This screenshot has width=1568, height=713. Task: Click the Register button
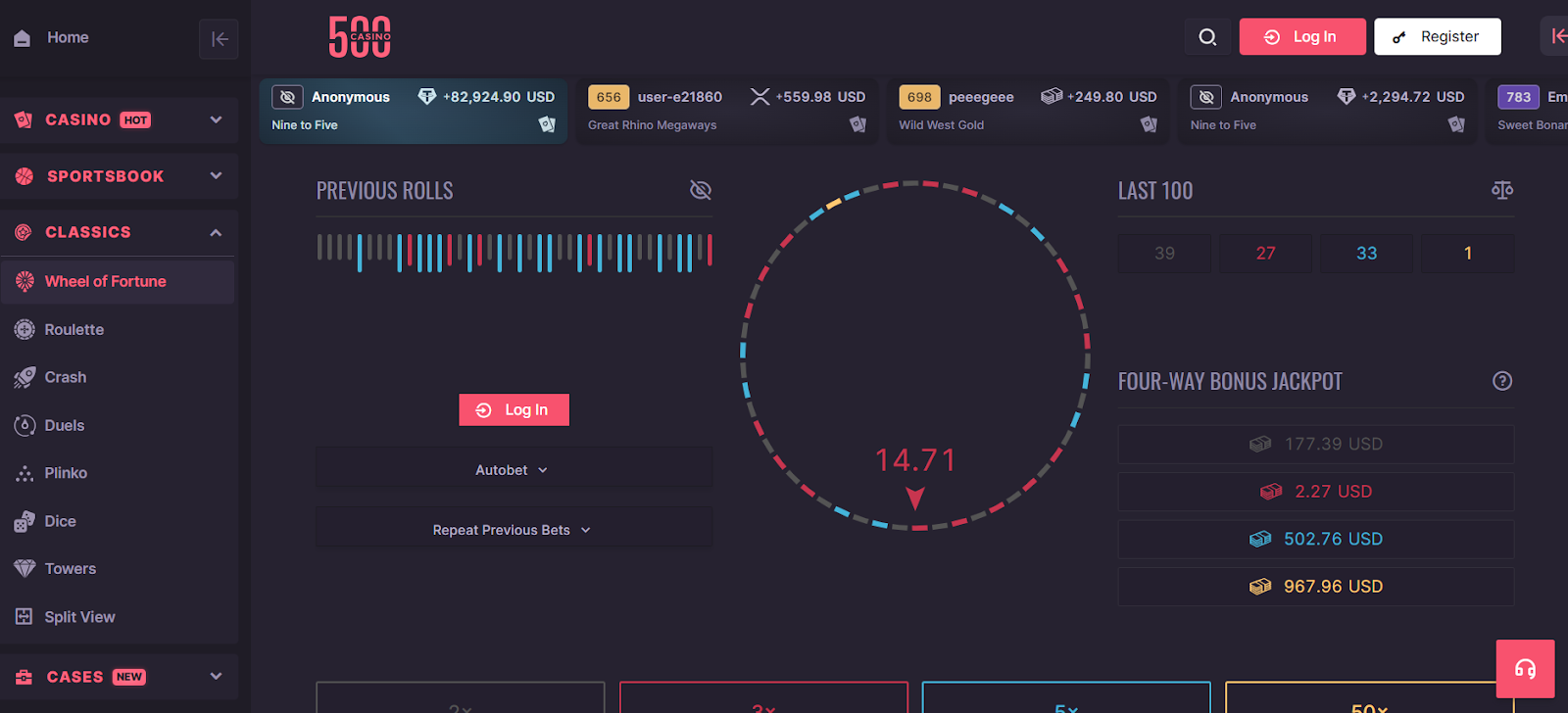[1437, 37]
